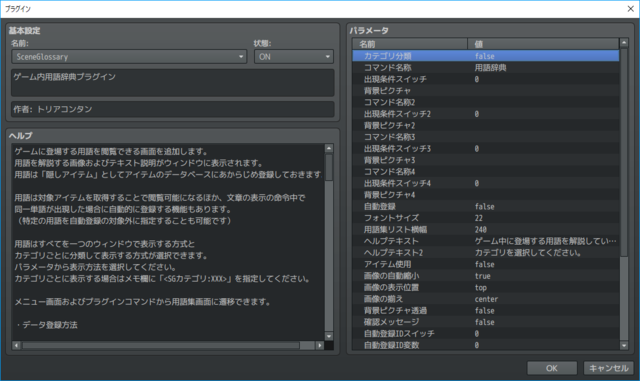This screenshot has height=381, width=640.
Task: Close the プラグイン dialog
Action: (630, 9)
